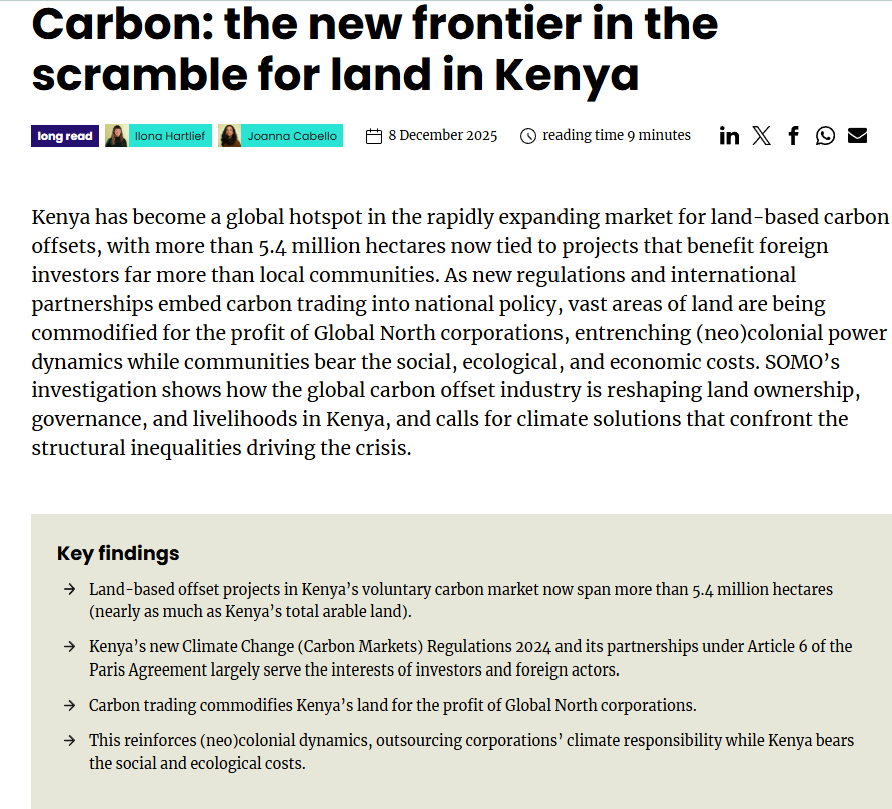Viewport: 892px width, 809px height.
Task: Click Ilona Hartlief's avatar photo
Action: 116,136
